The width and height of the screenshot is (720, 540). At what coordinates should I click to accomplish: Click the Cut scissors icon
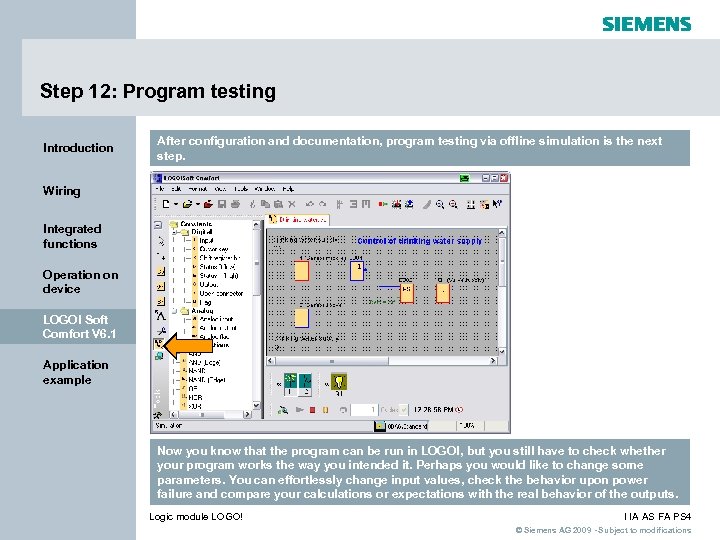pos(252,204)
